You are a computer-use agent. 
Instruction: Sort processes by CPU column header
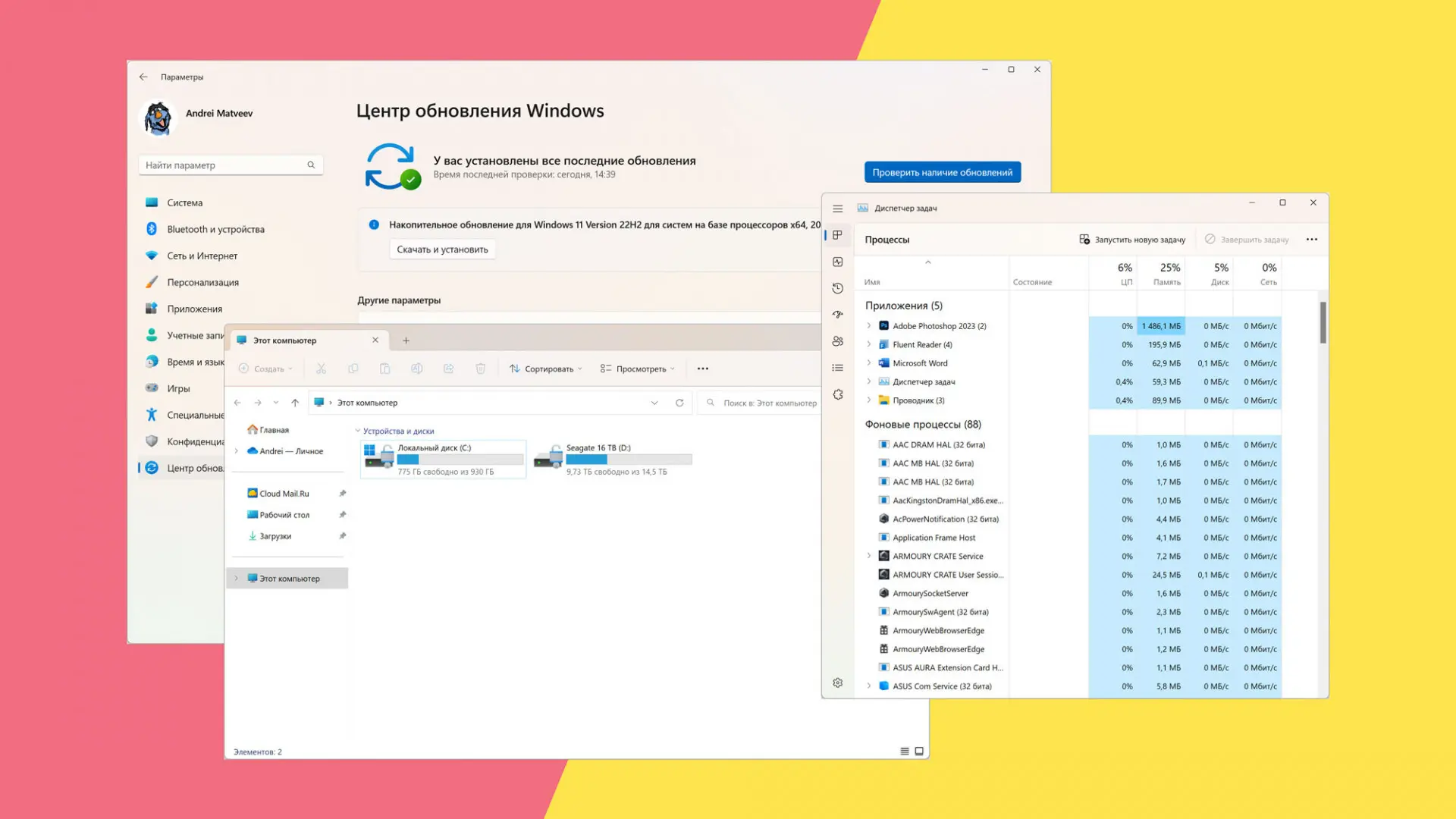(1112, 274)
